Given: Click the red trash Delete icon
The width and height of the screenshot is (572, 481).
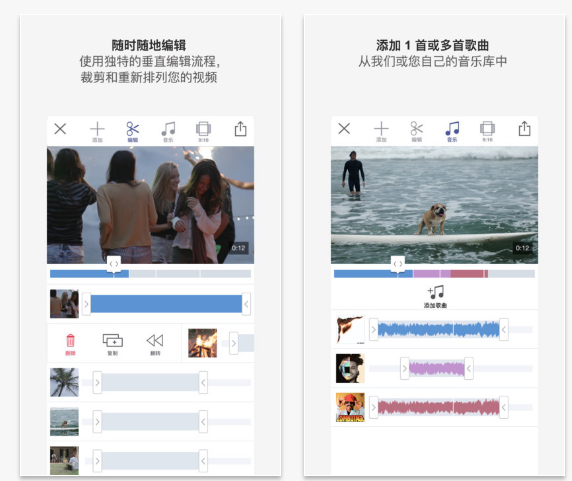Looking at the screenshot, I should click(x=70, y=344).
